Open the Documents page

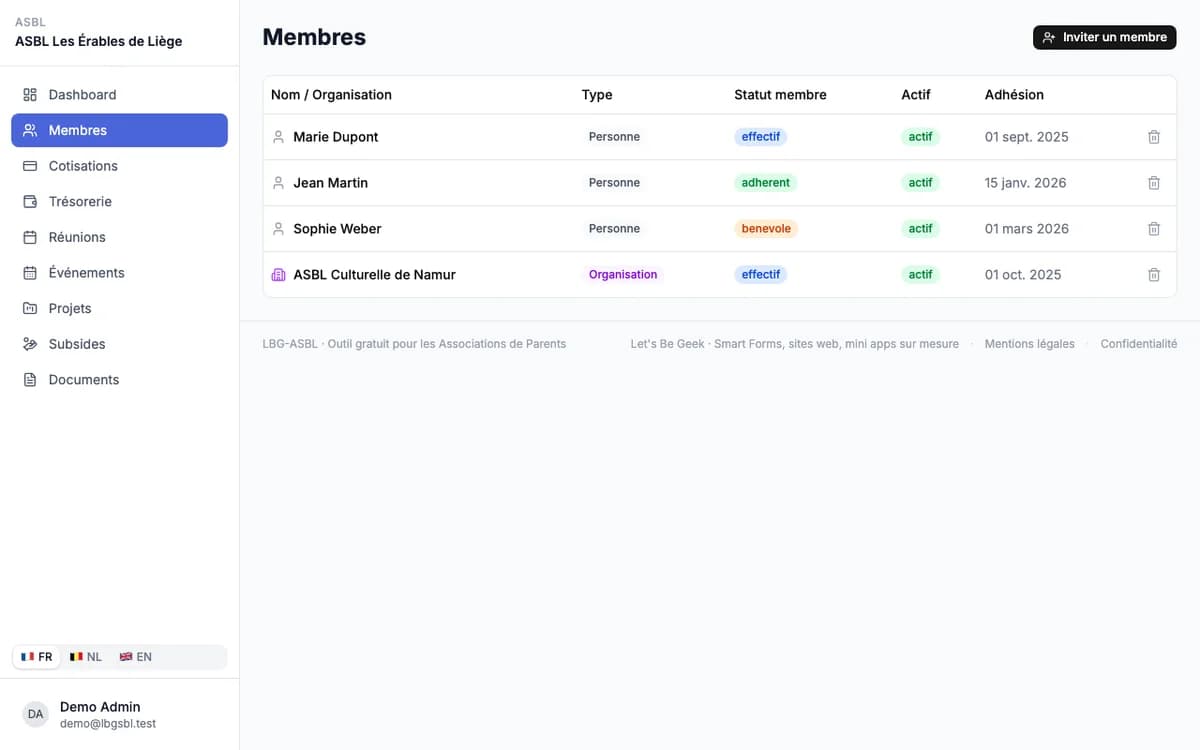pyautogui.click(x=119, y=380)
